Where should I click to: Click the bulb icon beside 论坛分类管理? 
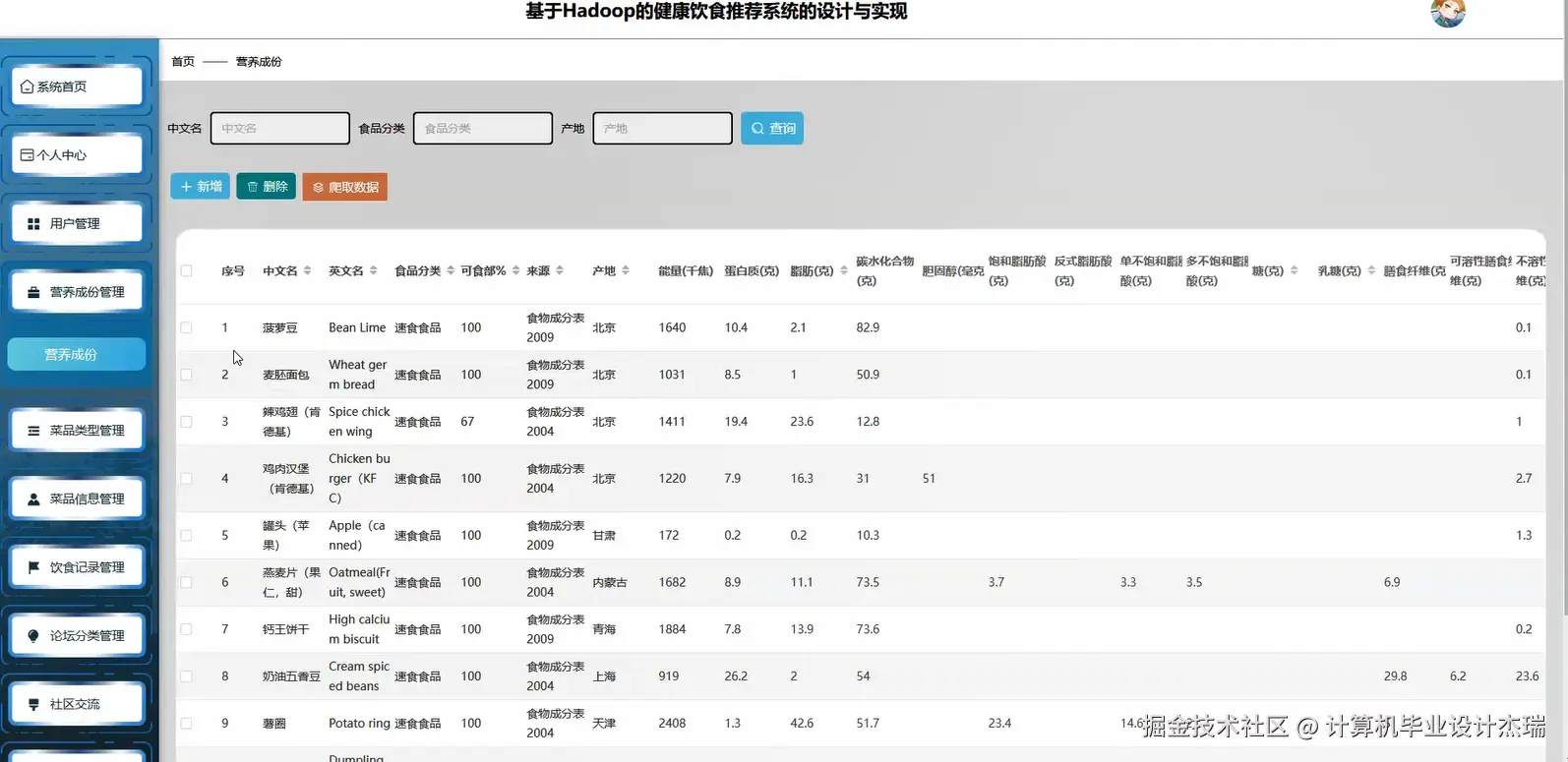pos(33,636)
